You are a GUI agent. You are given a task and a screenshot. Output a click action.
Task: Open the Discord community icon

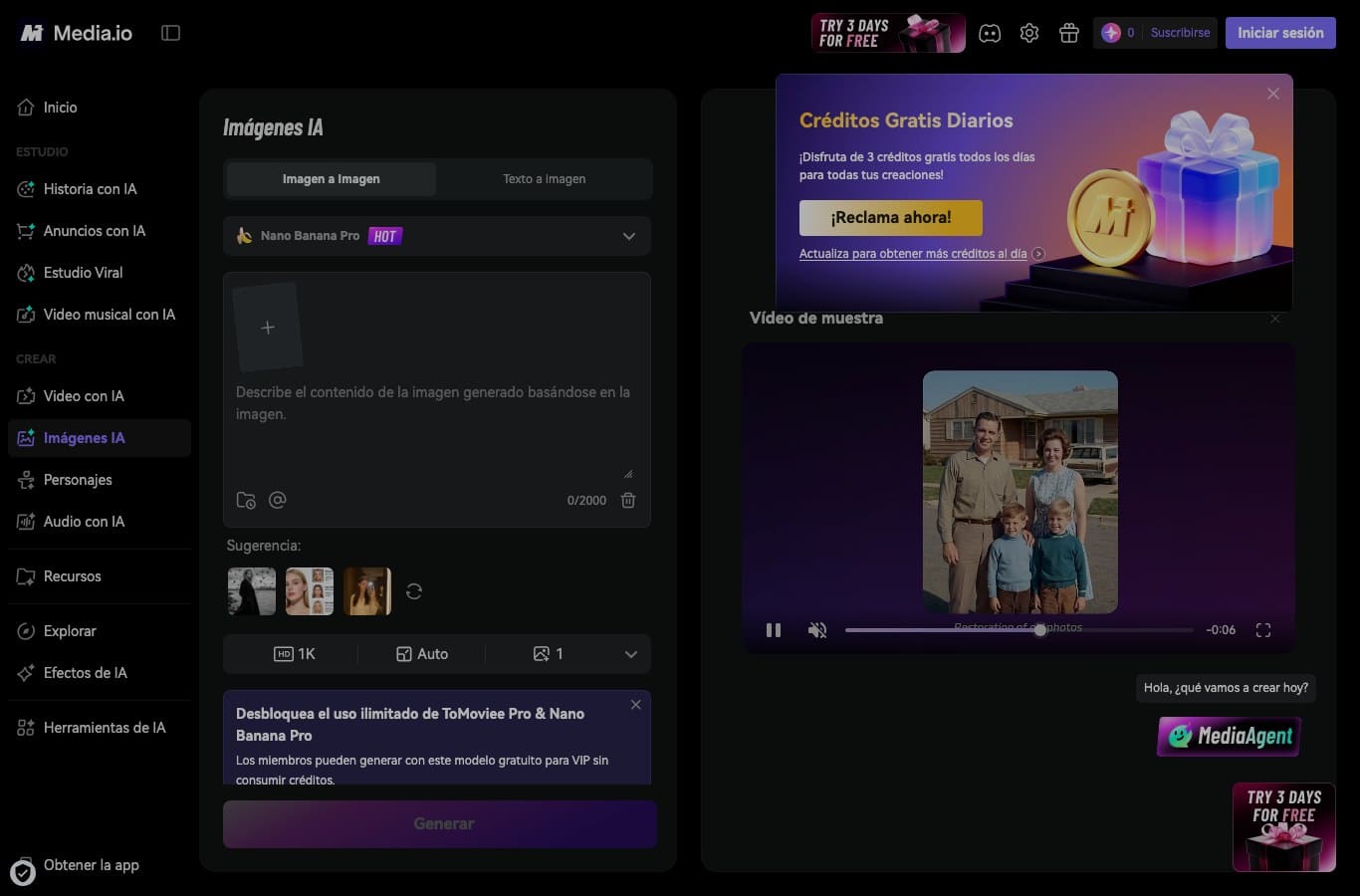(x=990, y=33)
